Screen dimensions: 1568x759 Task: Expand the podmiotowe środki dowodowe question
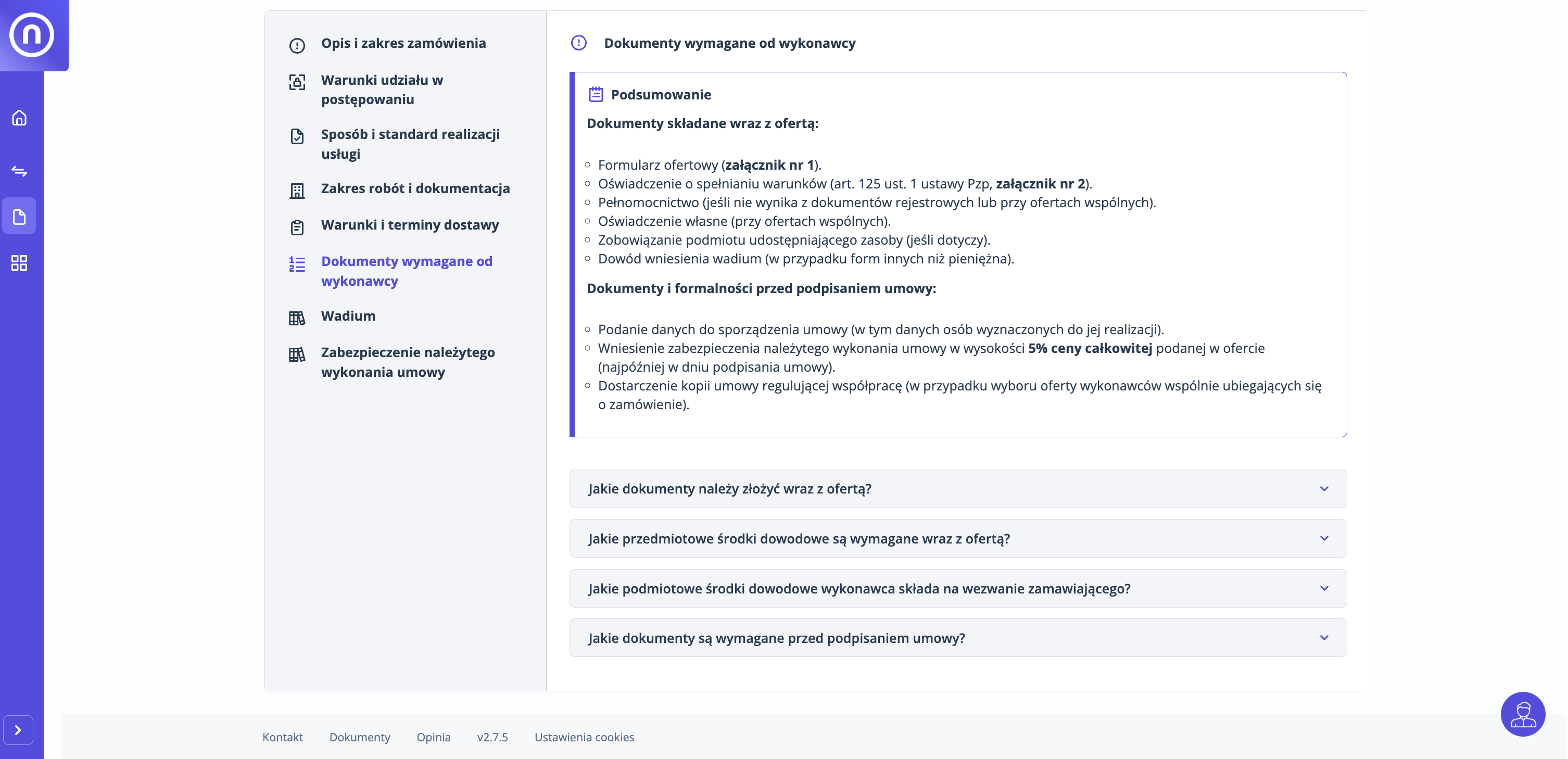coord(957,589)
